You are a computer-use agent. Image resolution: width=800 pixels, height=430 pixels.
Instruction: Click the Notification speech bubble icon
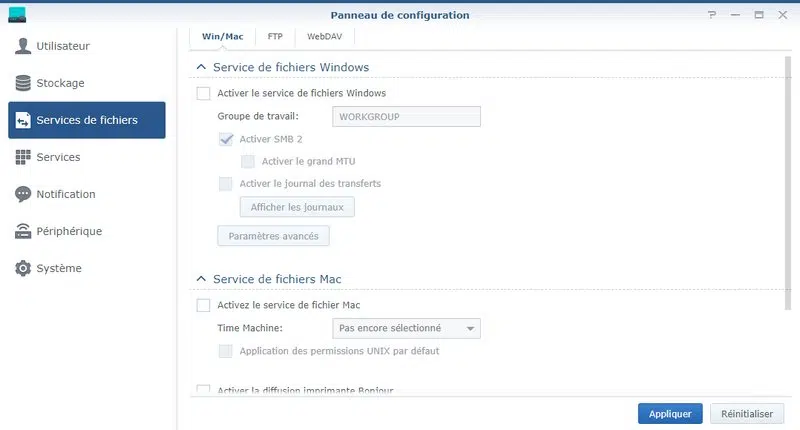click(x=23, y=194)
